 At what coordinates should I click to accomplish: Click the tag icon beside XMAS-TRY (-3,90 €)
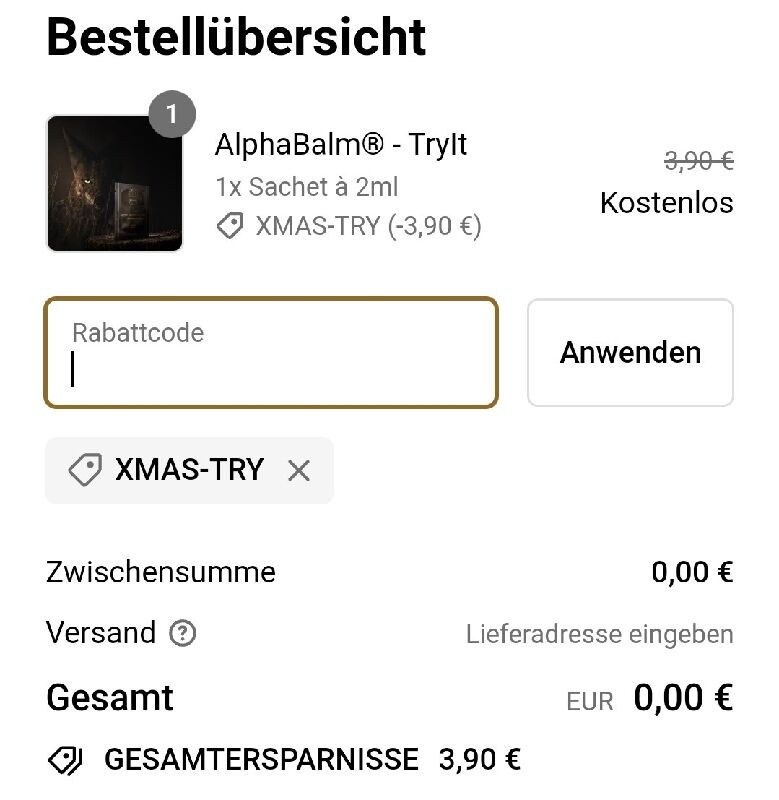[230, 227]
